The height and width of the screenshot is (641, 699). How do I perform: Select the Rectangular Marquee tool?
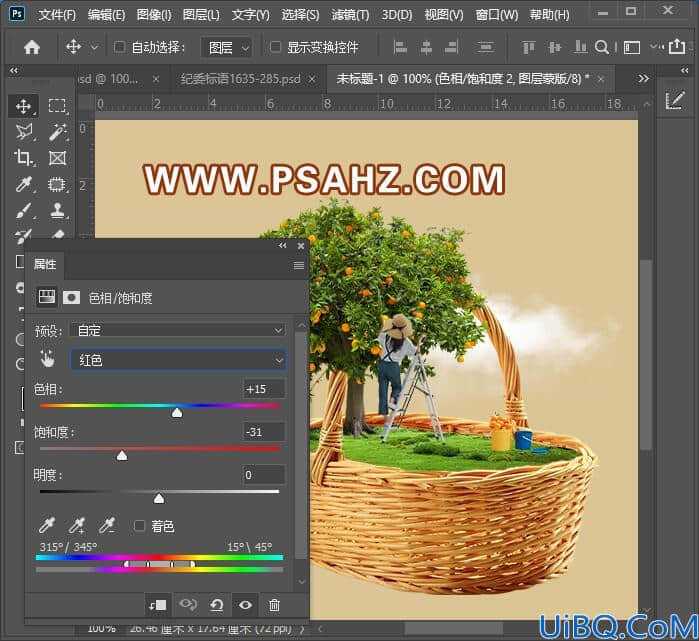57,106
